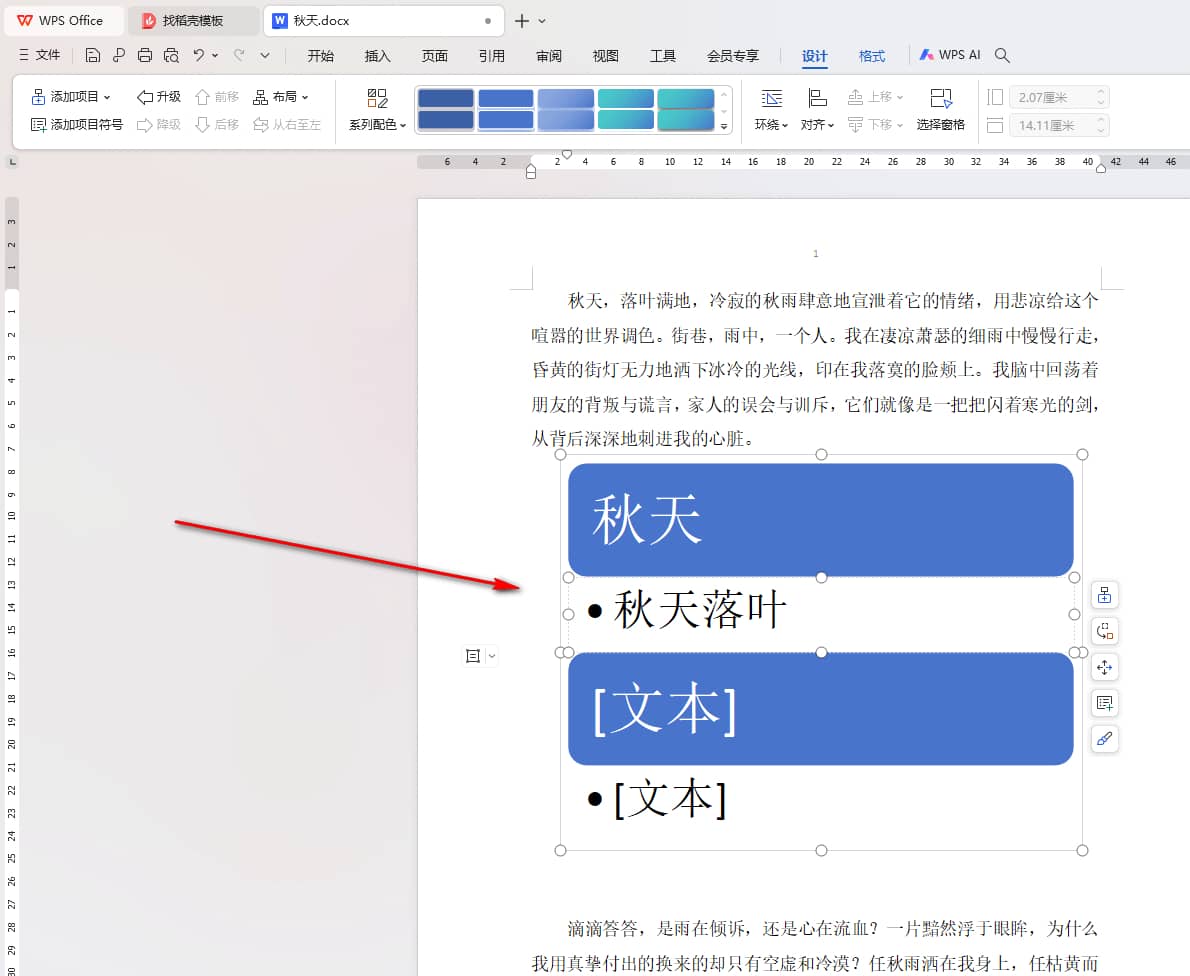Click the change shape floating icon beside SmartArt
Screen dimensions: 1190x976
[x=1104, y=631]
